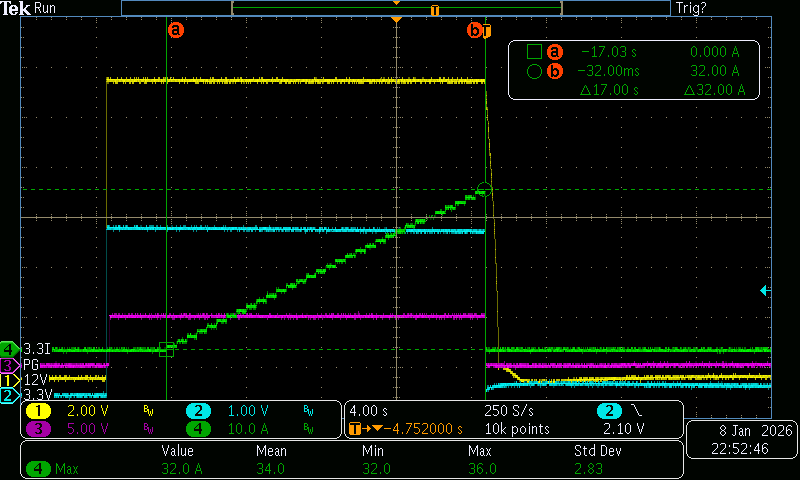Toggle channel 2 bandwidth limit indicator
Screen dimensions: 800x480
click(x=308, y=411)
